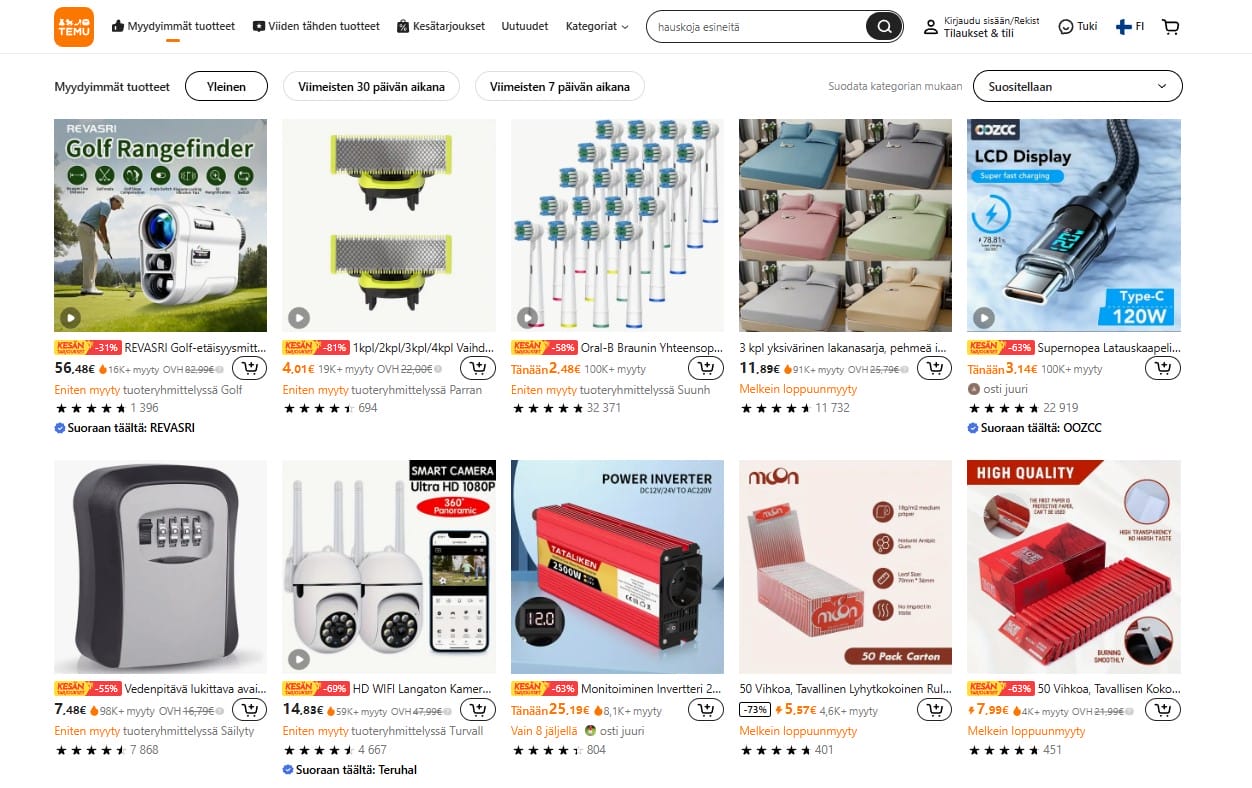This screenshot has height=788, width=1252.
Task: Select Viimeisten 7 päivän aikana filter
Action: pyautogui.click(x=560, y=86)
